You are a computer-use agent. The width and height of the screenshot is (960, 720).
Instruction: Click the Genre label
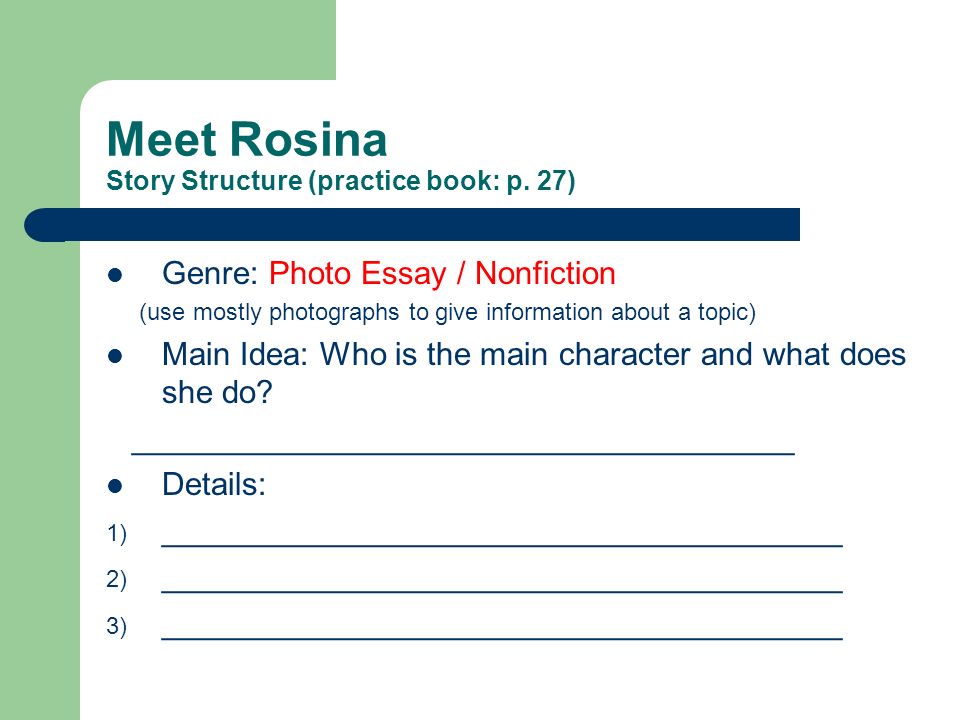click(x=211, y=273)
